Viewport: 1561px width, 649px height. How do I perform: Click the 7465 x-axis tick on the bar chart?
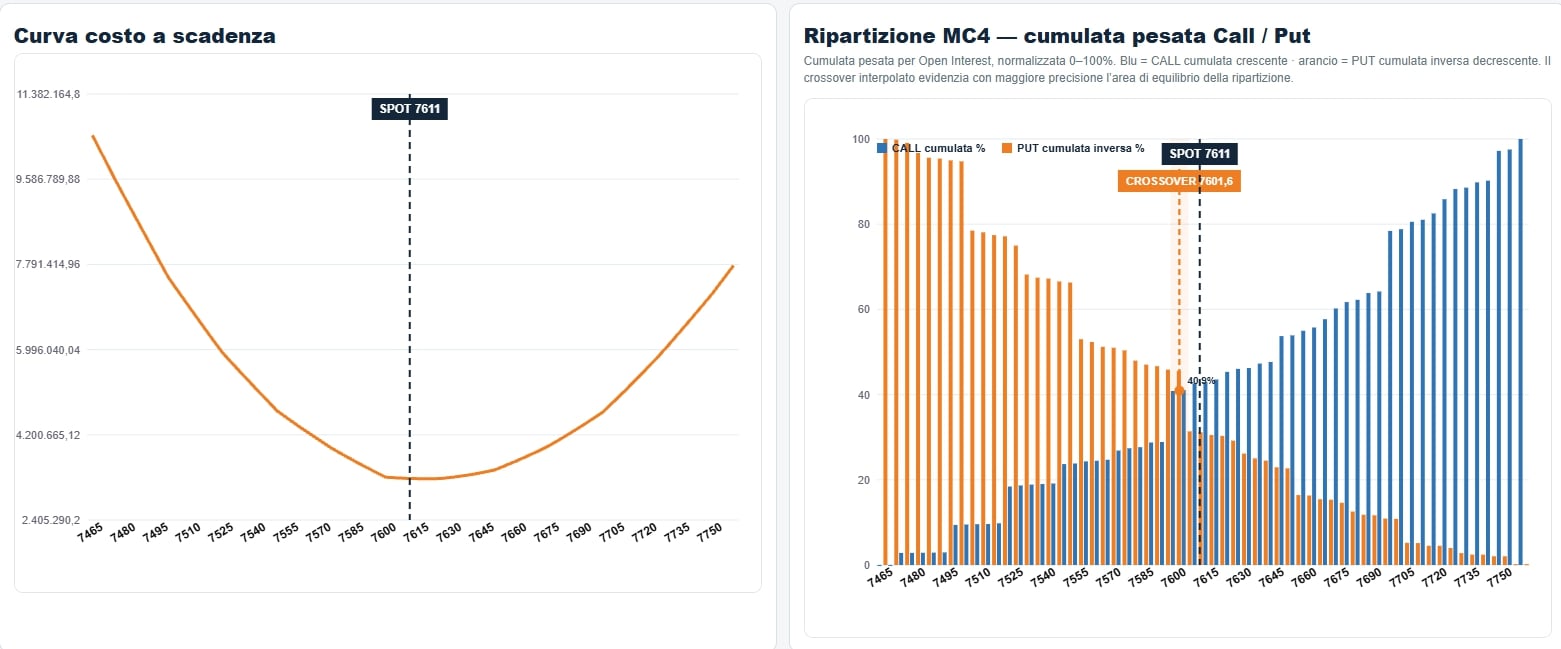pos(878,577)
